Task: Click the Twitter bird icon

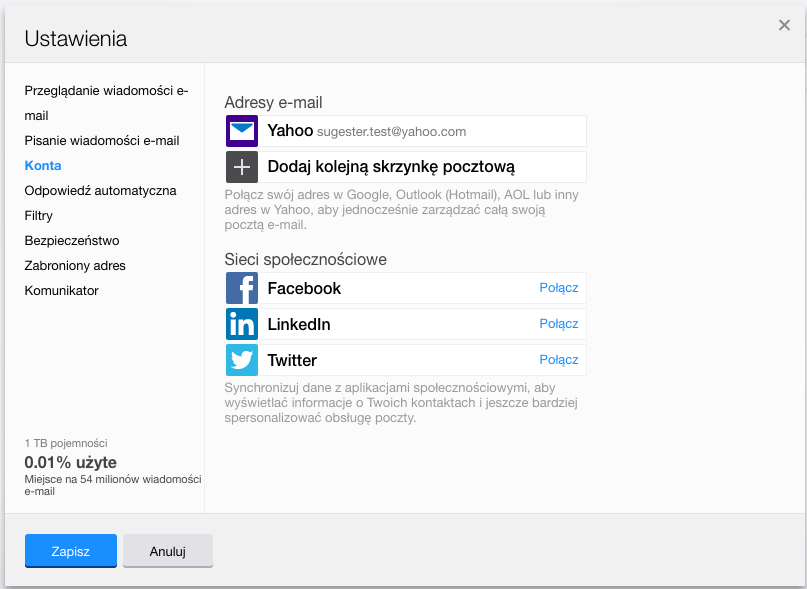Action: coord(242,360)
